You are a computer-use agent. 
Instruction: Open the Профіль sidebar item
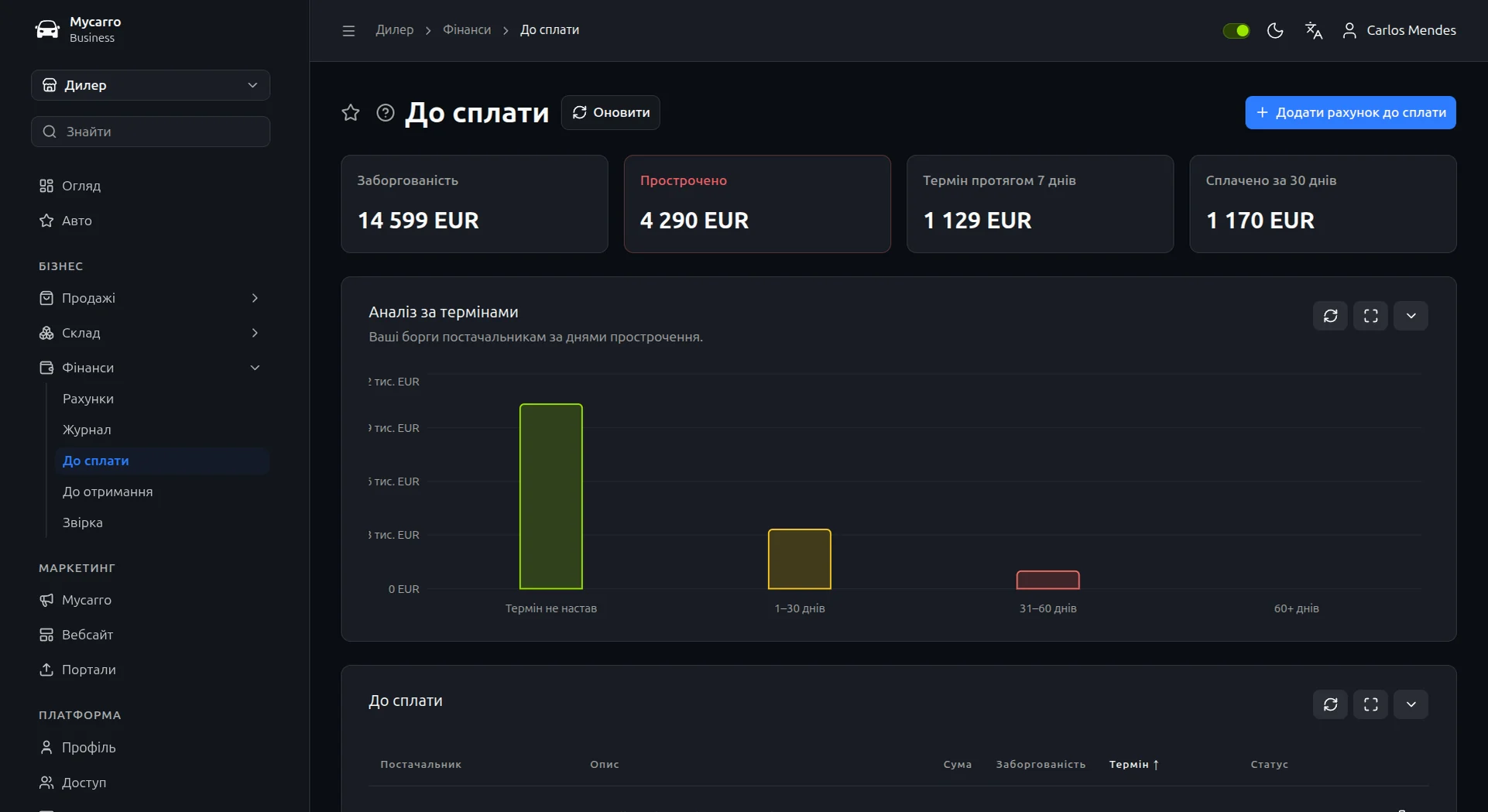151,748
